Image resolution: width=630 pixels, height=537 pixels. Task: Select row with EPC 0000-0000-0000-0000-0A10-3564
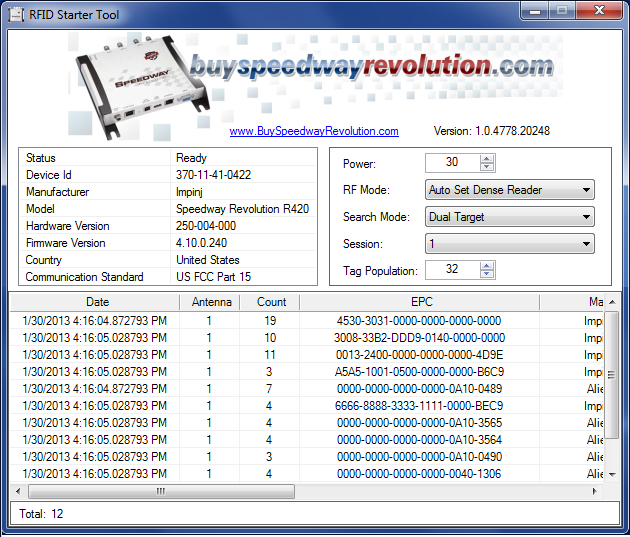tap(307, 440)
